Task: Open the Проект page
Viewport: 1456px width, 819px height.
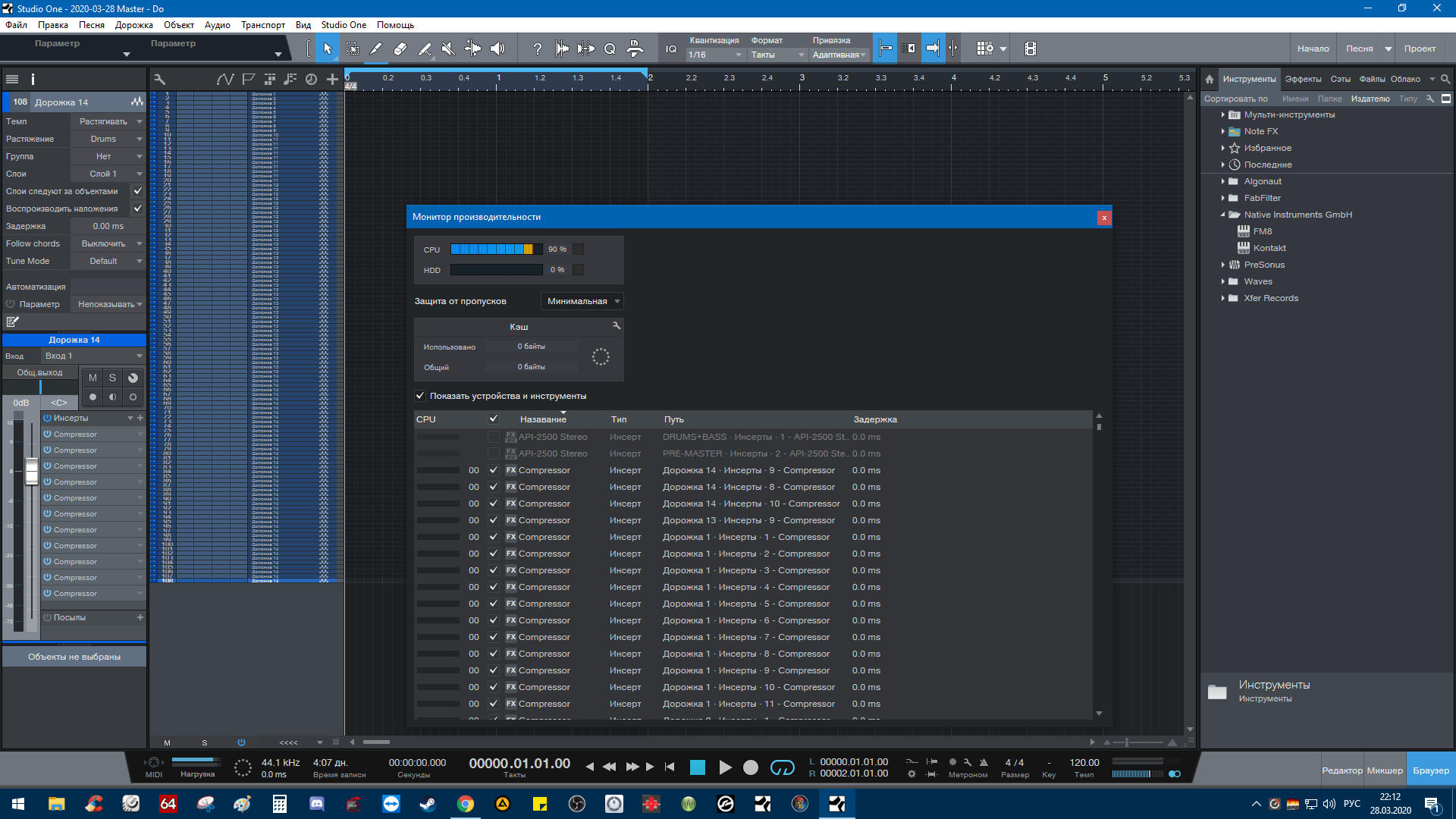Action: 1420,49
